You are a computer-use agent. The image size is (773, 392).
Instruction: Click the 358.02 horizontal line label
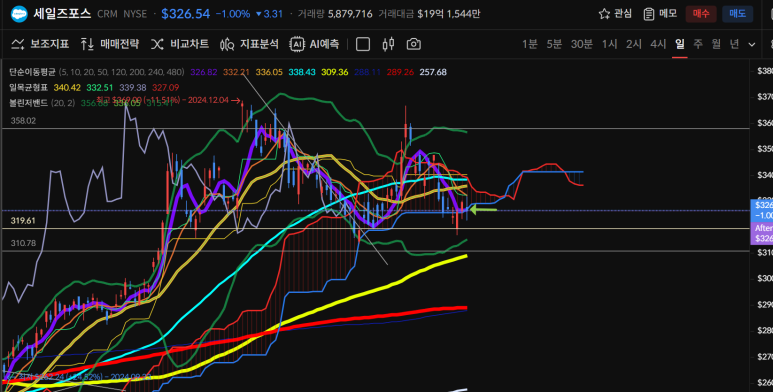coord(23,120)
